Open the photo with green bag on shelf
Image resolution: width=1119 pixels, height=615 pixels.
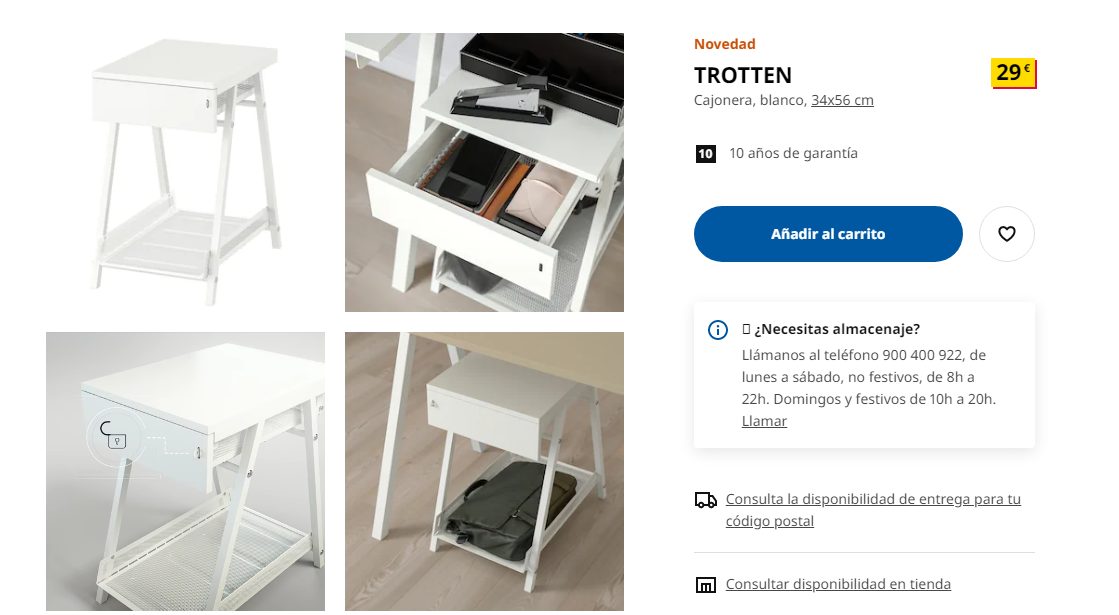484,471
